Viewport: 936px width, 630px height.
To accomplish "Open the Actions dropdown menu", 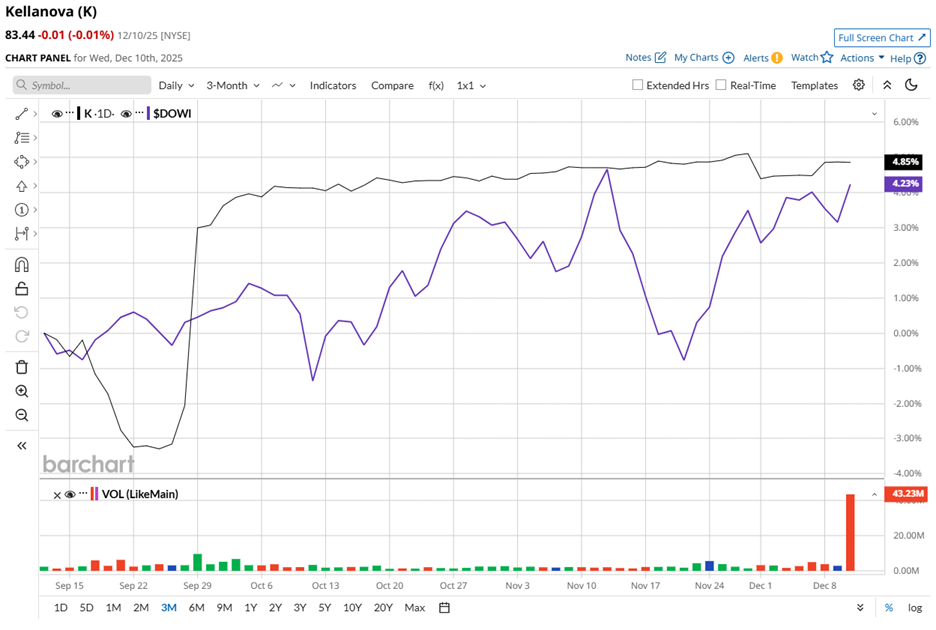I will tap(862, 58).
